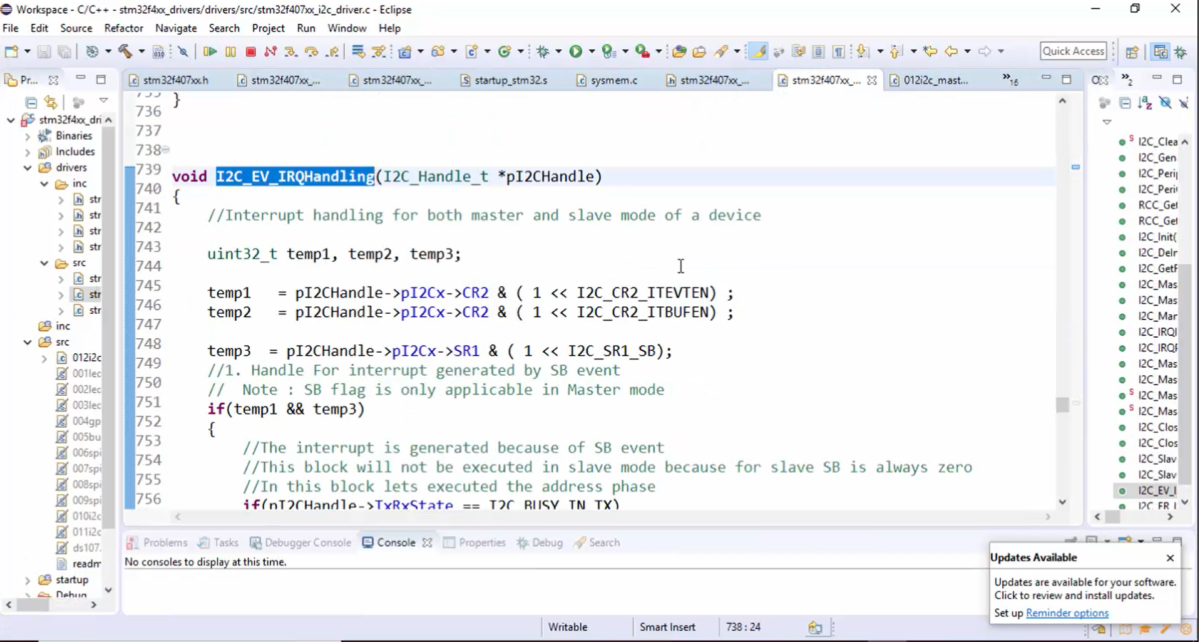Click the Next Annotation icon
The image size is (1200, 642).
click(x=863, y=51)
